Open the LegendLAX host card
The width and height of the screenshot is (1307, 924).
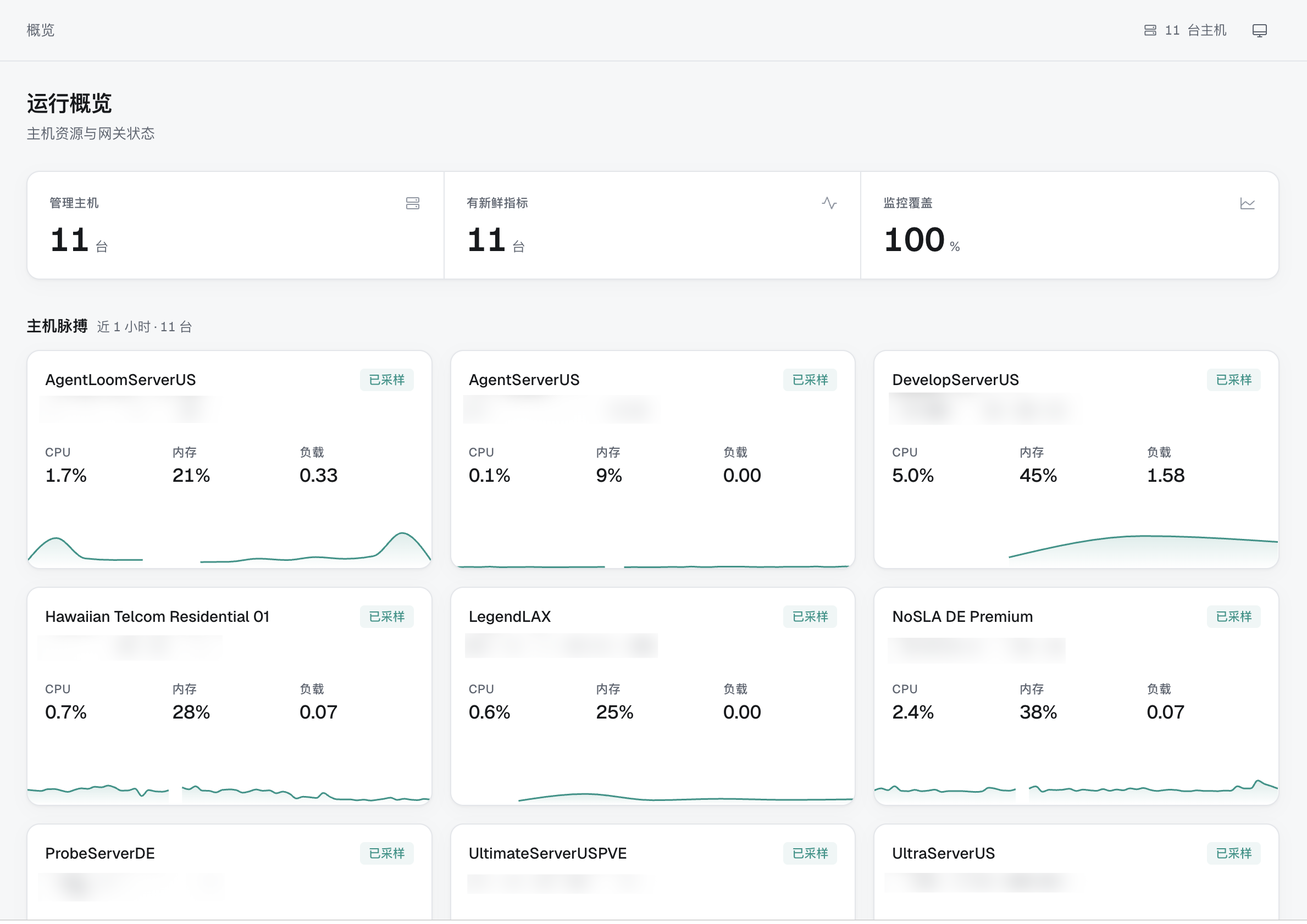[x=652, y=696]
